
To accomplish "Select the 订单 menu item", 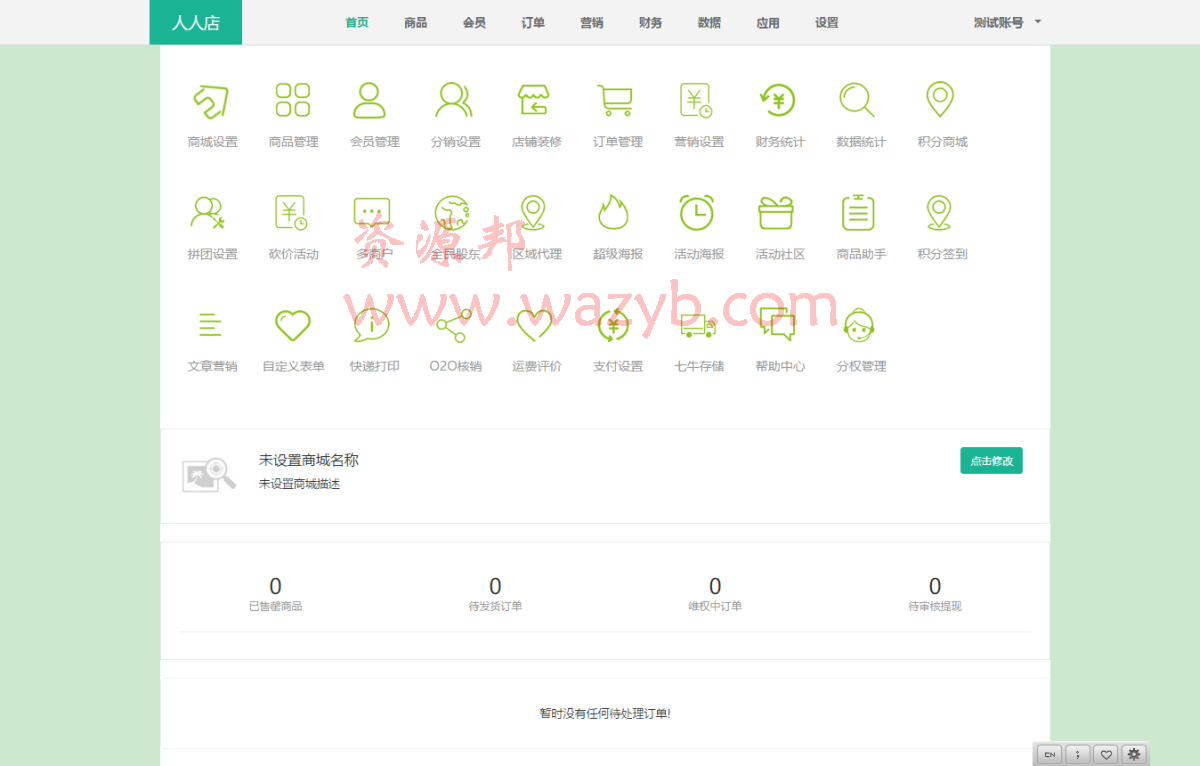I will [x=533, y=22].
